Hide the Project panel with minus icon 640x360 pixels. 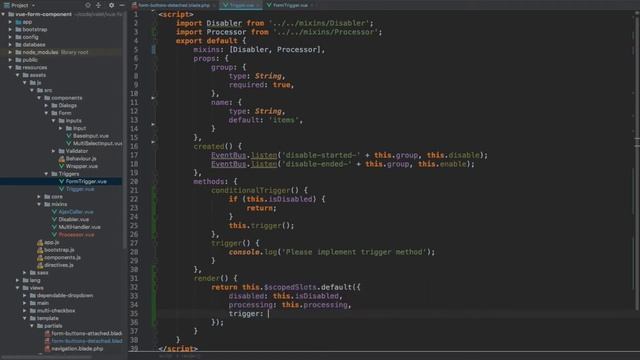(x=122, y=5)
